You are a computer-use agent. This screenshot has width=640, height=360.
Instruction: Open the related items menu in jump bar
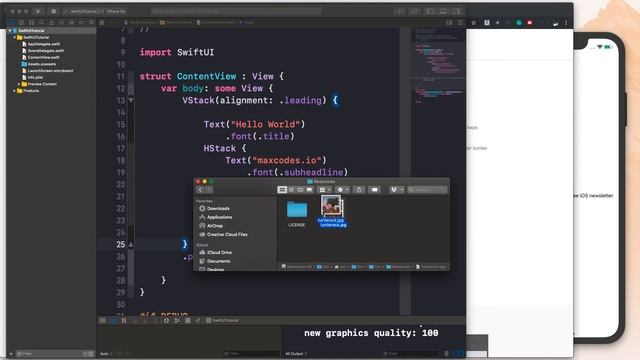tap(102, 22)
